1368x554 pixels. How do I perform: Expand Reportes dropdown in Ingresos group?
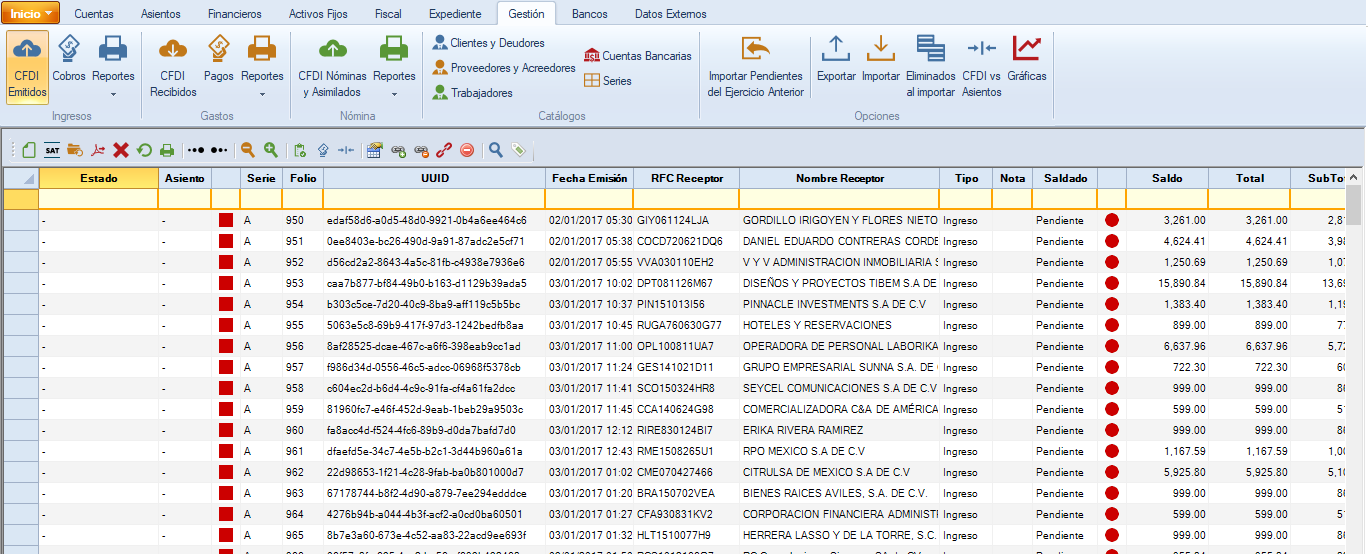(113, 94)
